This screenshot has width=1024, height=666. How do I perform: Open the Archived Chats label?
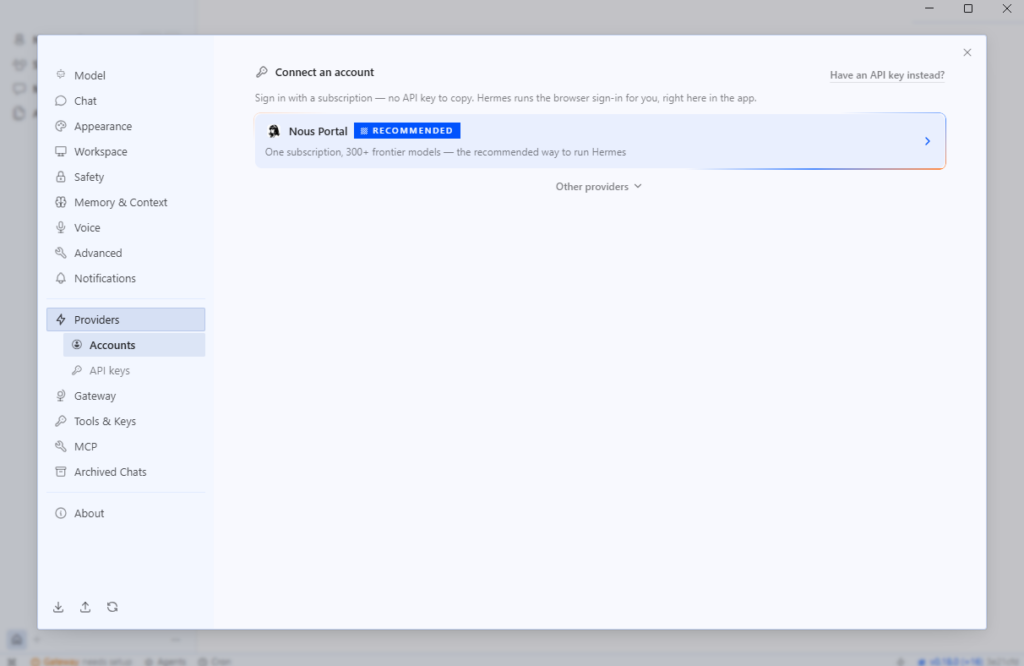(x=110, y=472)
